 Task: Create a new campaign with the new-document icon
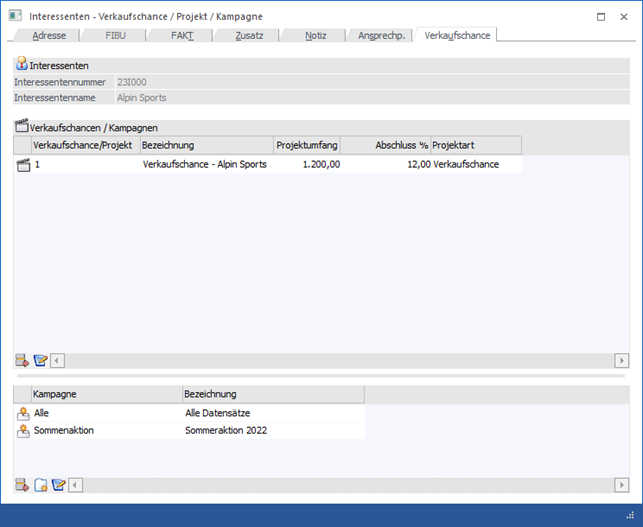(x=41, y=486)
